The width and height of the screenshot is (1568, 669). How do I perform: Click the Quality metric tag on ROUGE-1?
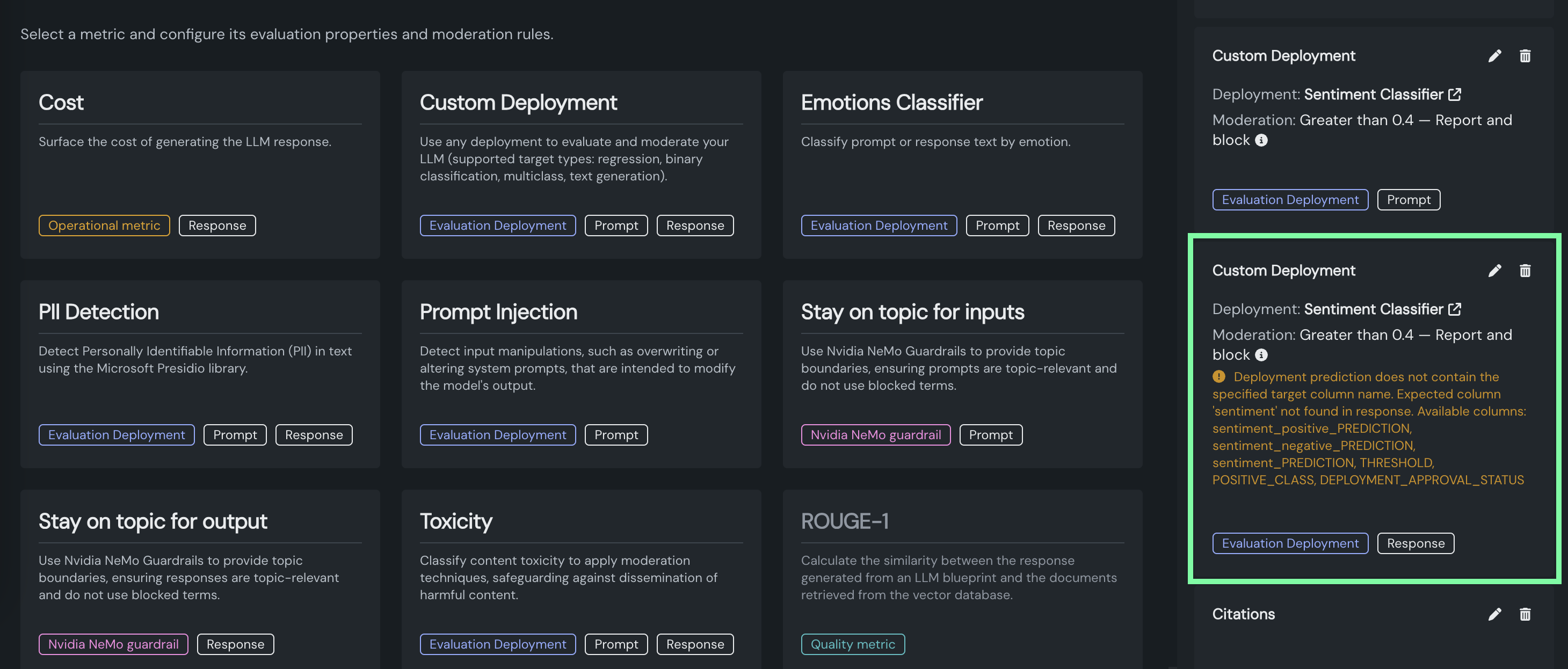(x=852, y=645)
